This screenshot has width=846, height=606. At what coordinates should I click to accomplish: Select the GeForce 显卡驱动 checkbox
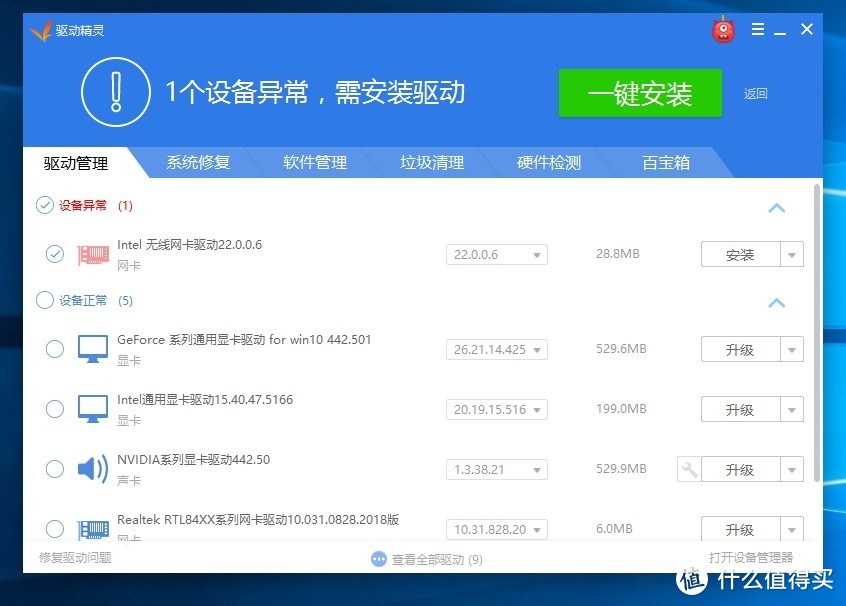click(x=55, y=348)
